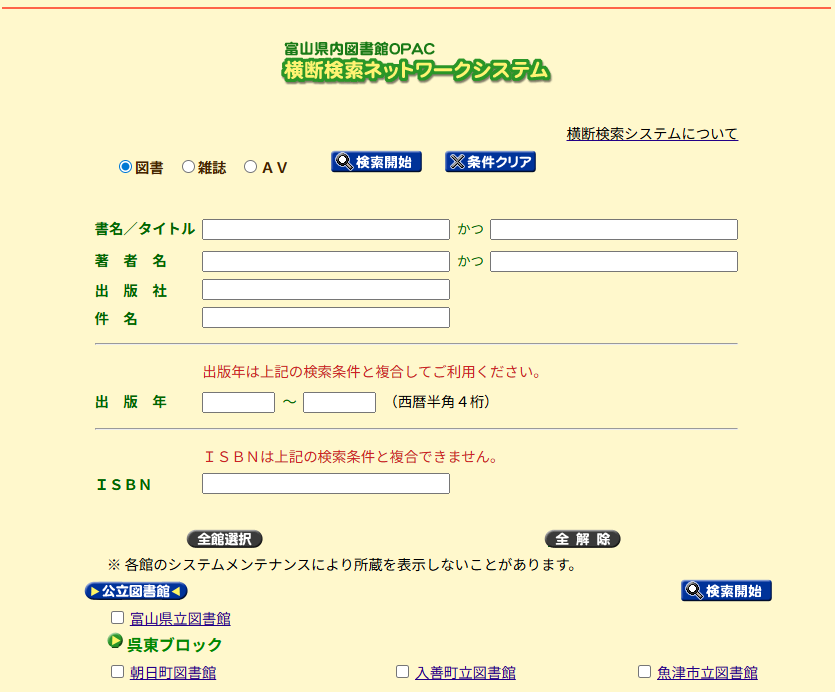Viewport: 835px width, 692px height.
Task: Click the 条件クリア clear conditions button
Action: [x=490, y=162]
